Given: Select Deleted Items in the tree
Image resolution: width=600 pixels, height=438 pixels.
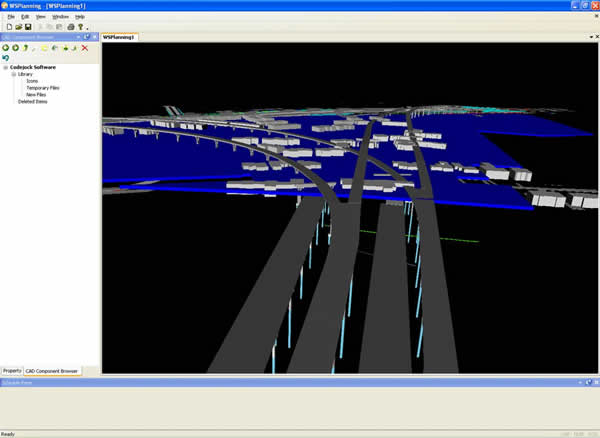Looking at the screenshot, I should point(33,101).
